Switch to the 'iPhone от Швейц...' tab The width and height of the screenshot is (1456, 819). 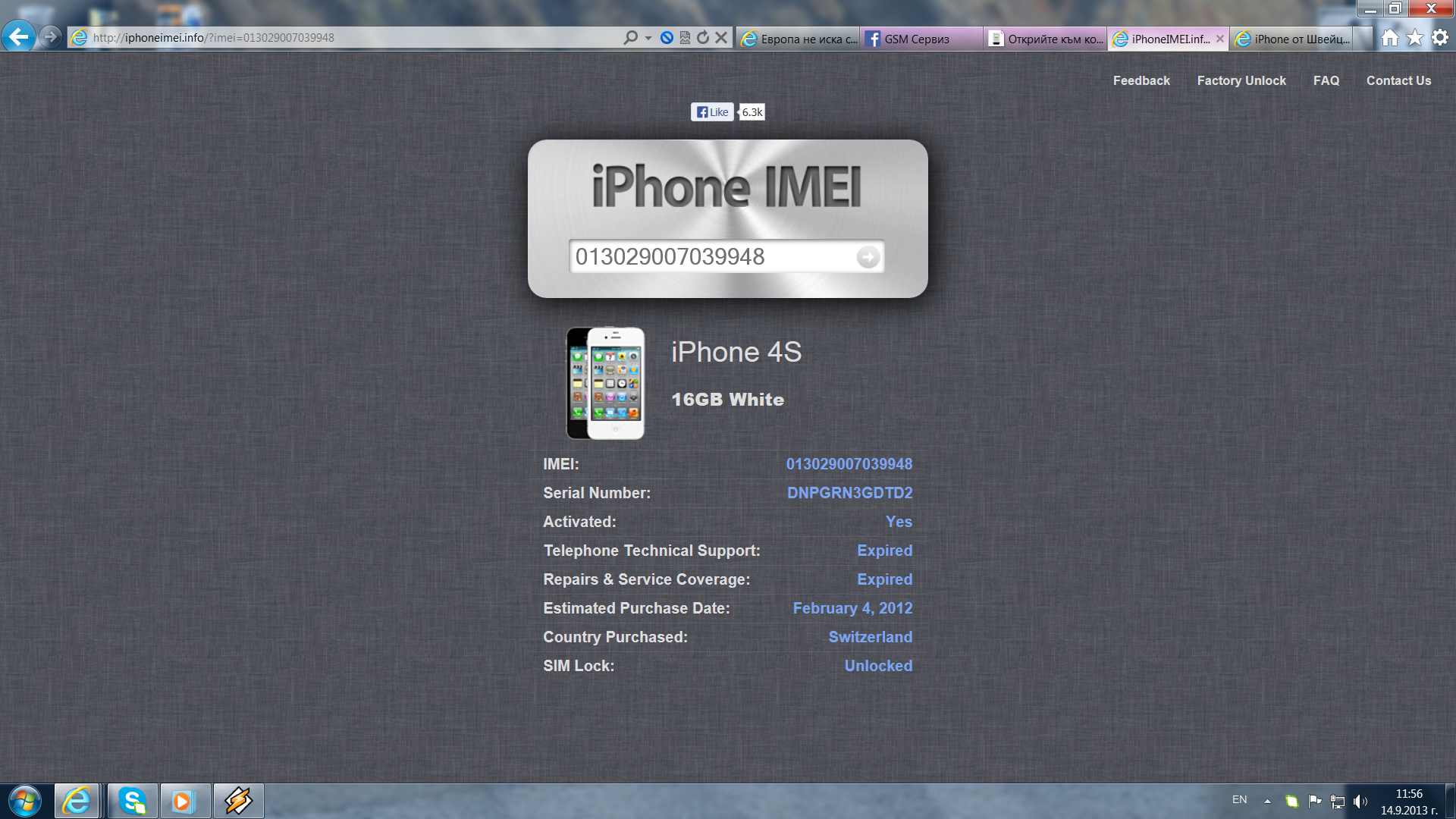[1293, 39]
